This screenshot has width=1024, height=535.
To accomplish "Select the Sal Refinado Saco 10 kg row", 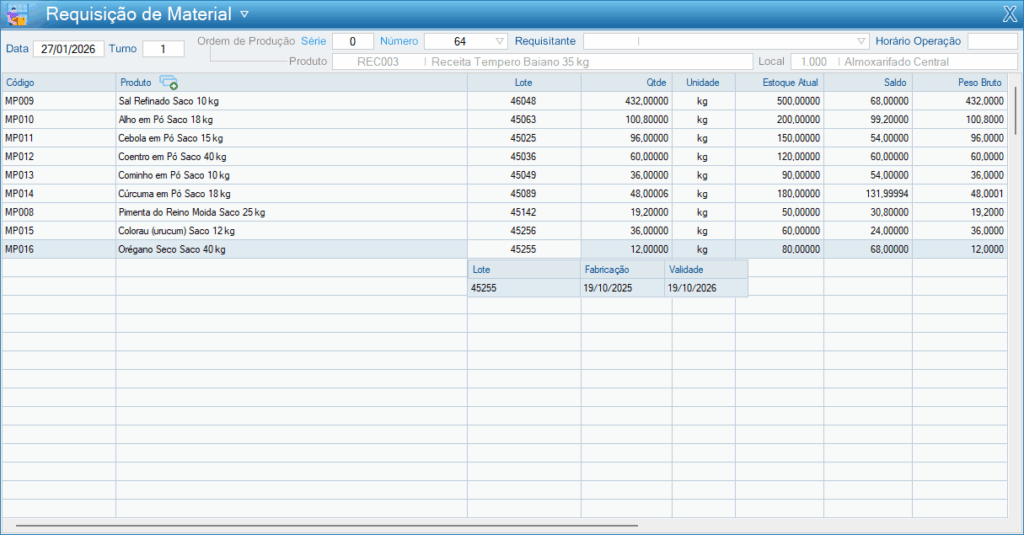I will (168, 101).
